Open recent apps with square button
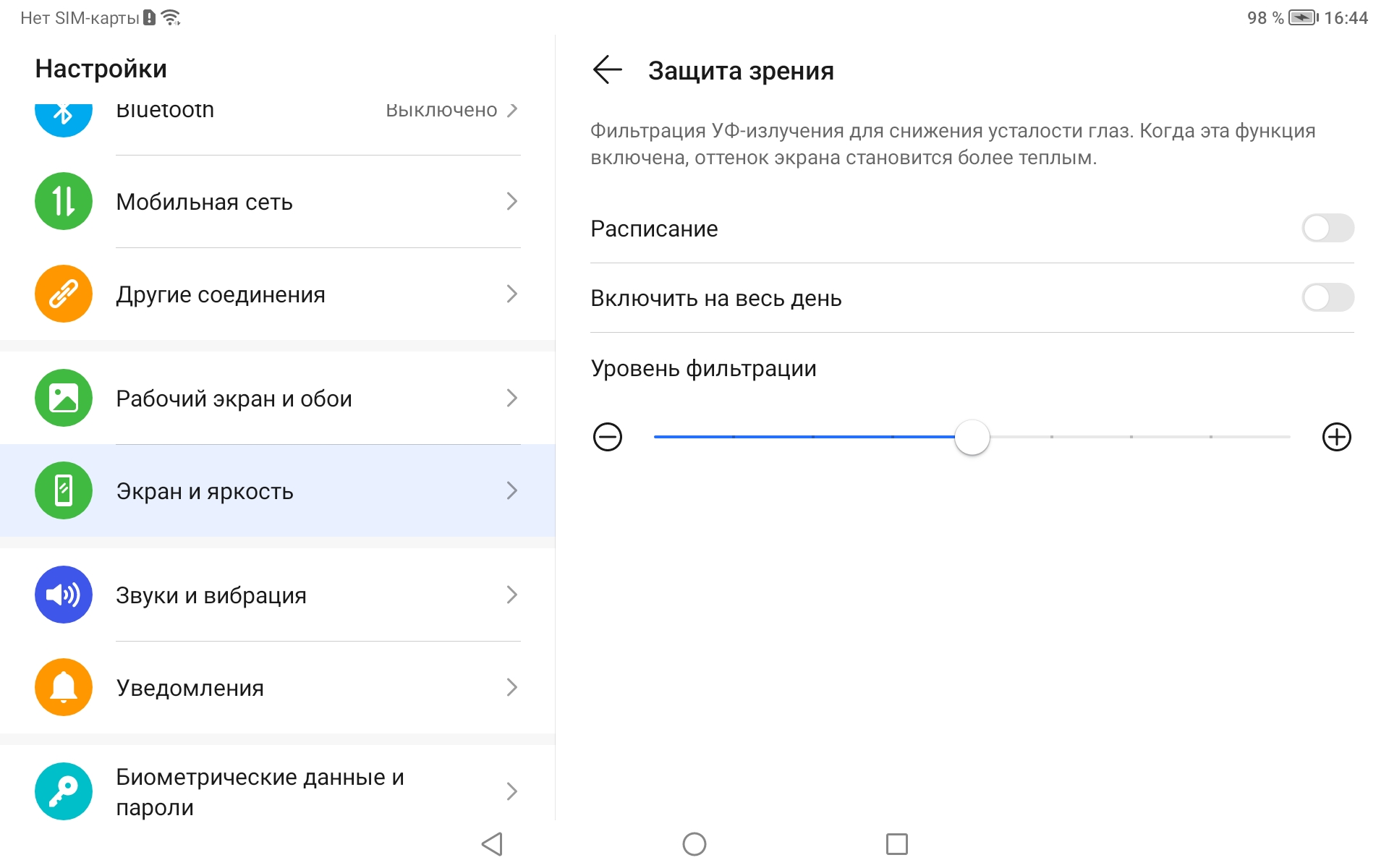The height and width of the screenshot is (868, 1389). pos(896,843)
